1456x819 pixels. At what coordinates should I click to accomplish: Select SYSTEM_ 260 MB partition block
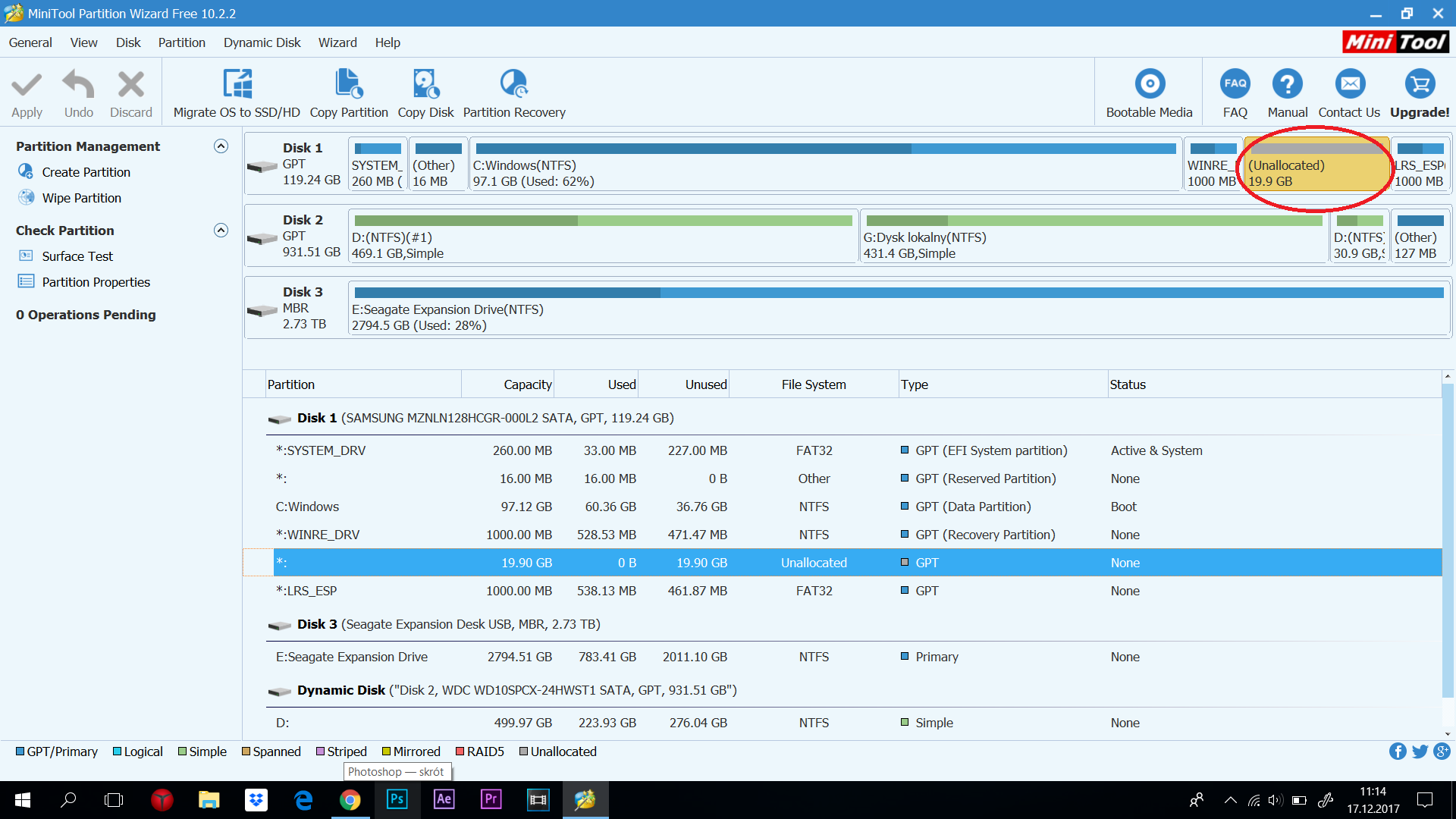[x=378, y=164]
